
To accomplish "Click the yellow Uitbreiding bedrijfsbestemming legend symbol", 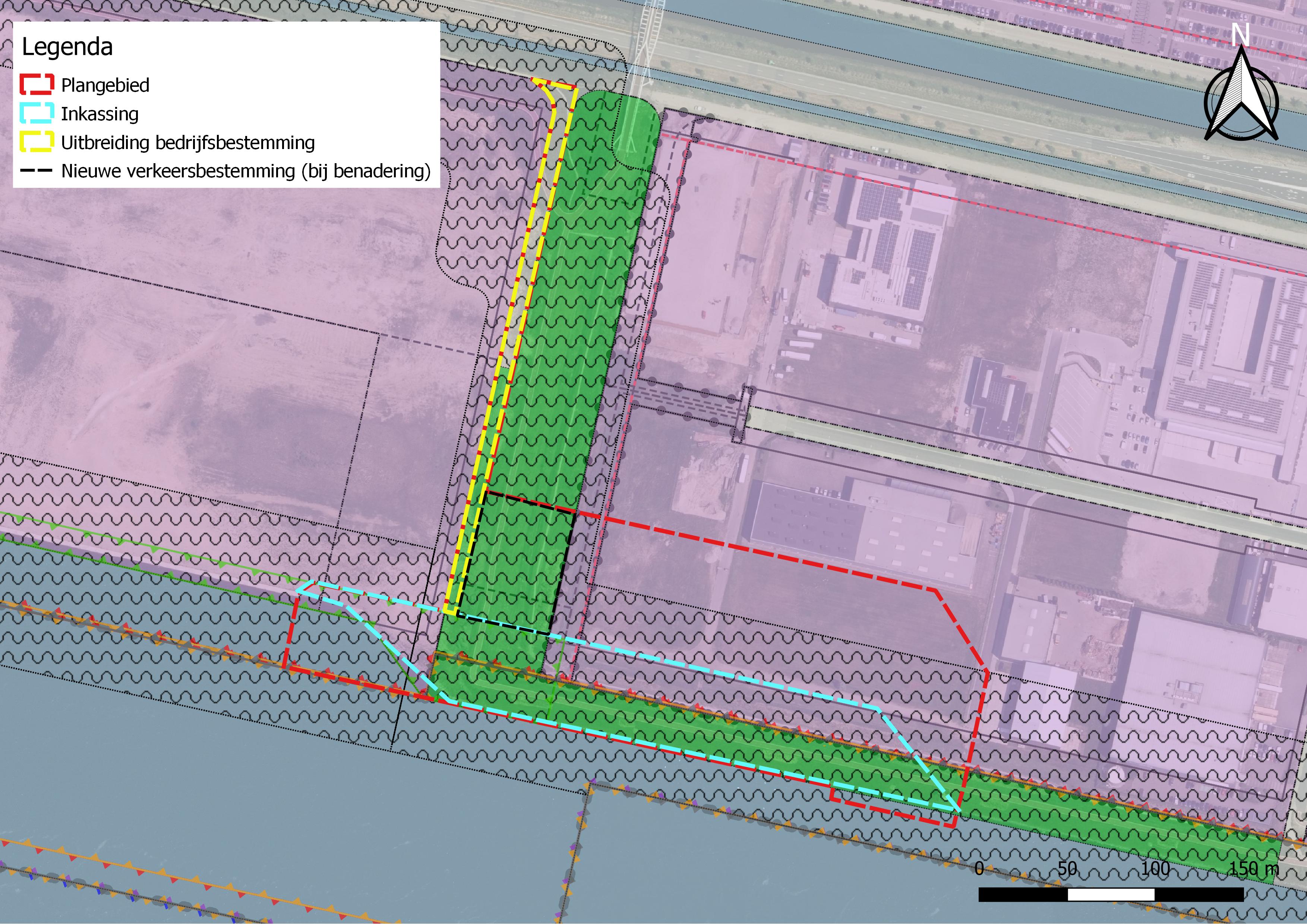I will 37,142.
